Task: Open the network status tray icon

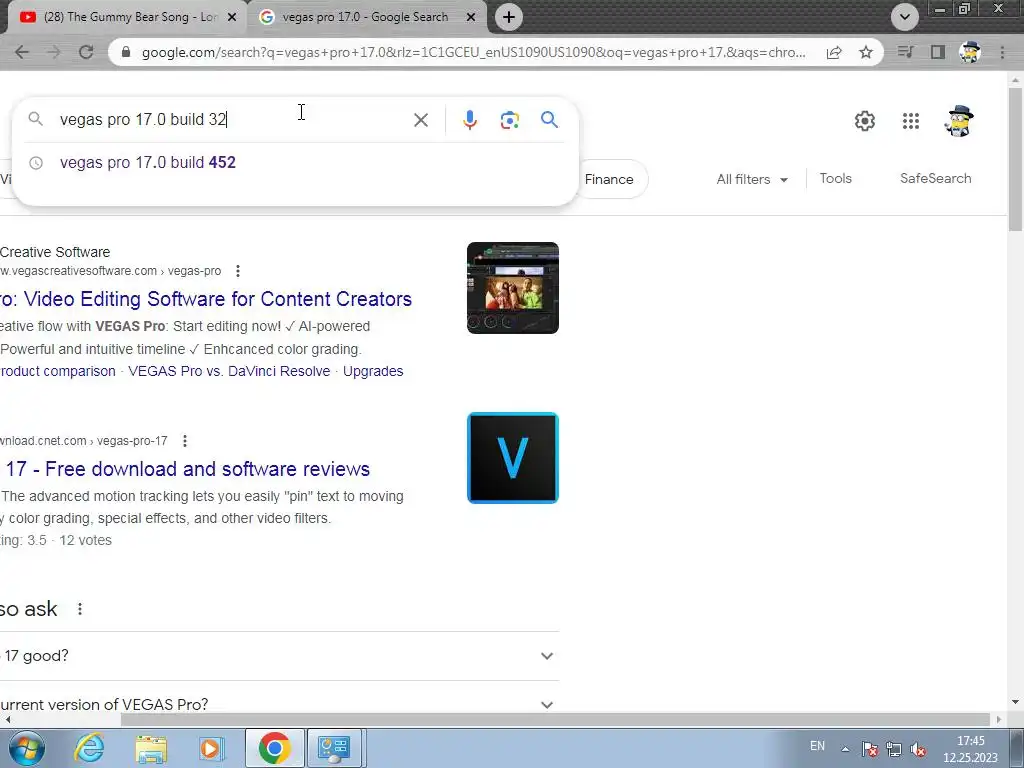Action: click(x=894, y=749)
